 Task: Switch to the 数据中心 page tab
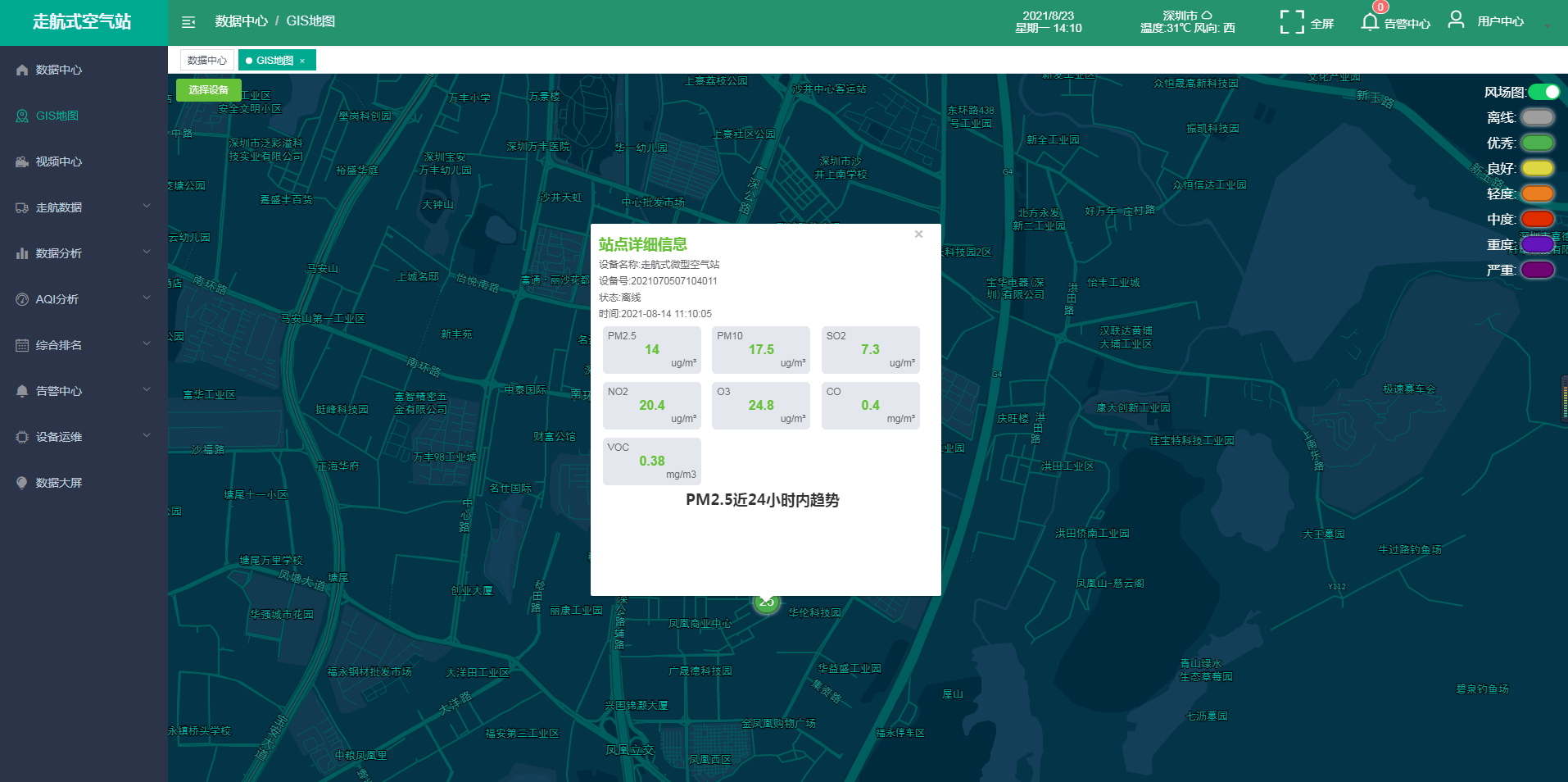tap(207, 61)
